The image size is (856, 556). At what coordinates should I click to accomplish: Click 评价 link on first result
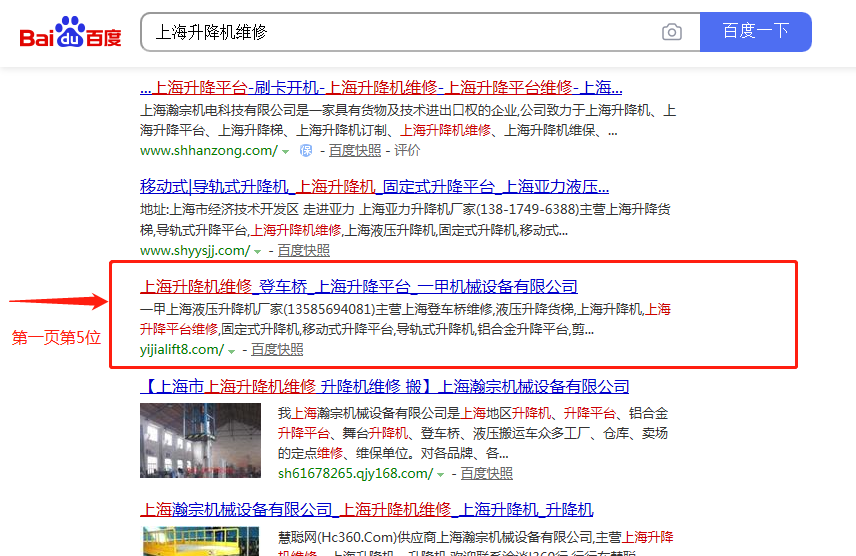click(407, 151)
